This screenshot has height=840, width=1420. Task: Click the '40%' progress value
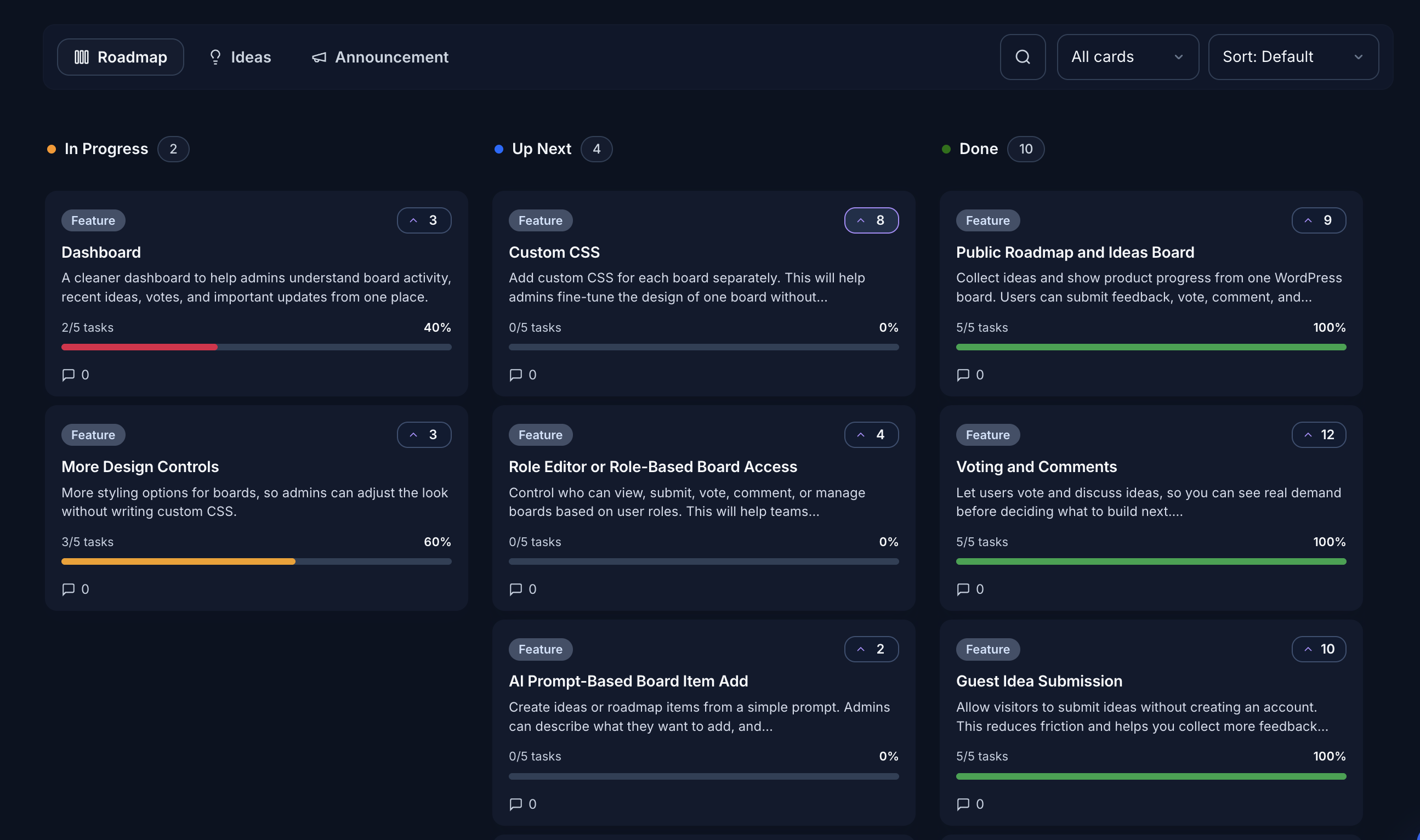click(x=438, y=327)
